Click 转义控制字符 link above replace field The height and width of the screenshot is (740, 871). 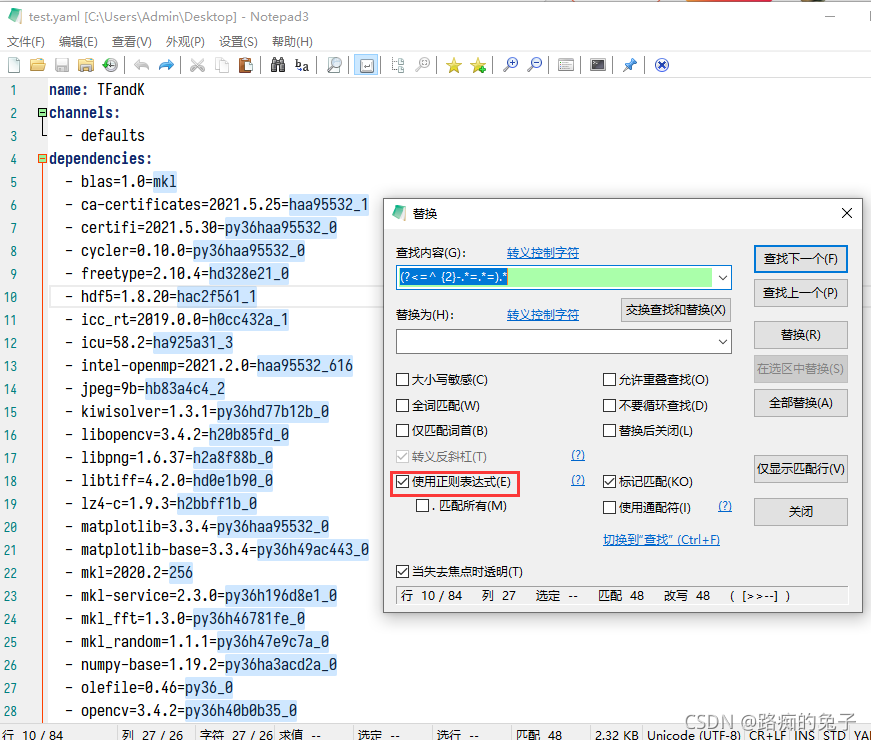pyautogui.click(x=543, y=315)
